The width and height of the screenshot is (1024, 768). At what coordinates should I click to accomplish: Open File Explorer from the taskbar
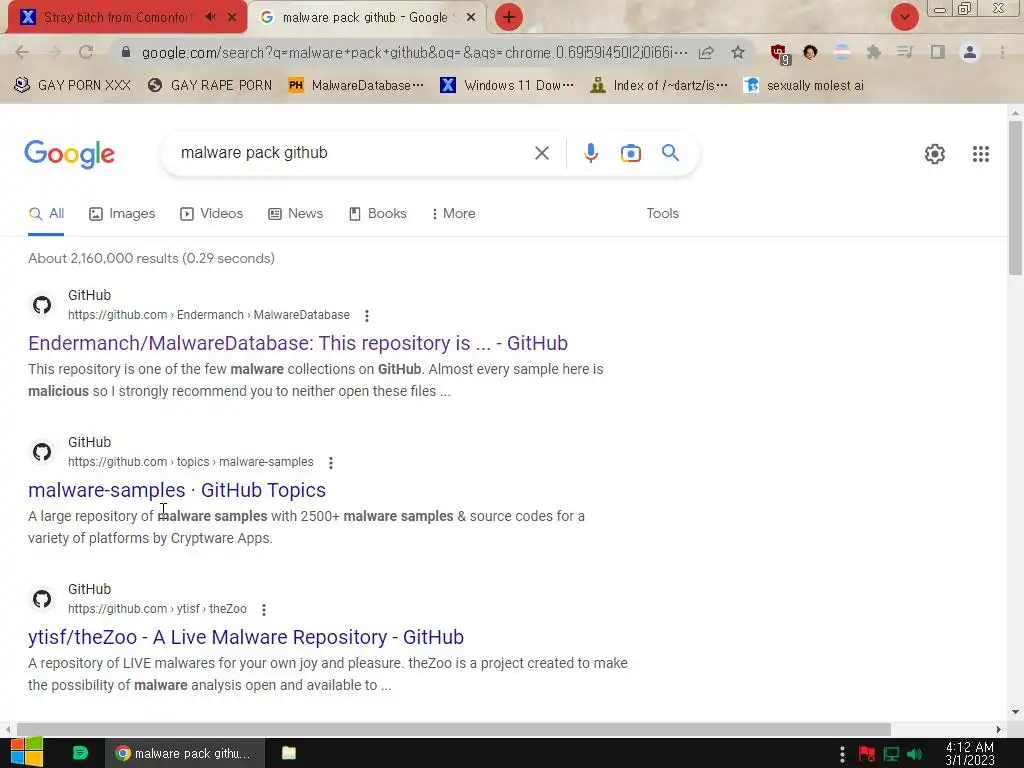pyautogui.click(x=289, y=753)
